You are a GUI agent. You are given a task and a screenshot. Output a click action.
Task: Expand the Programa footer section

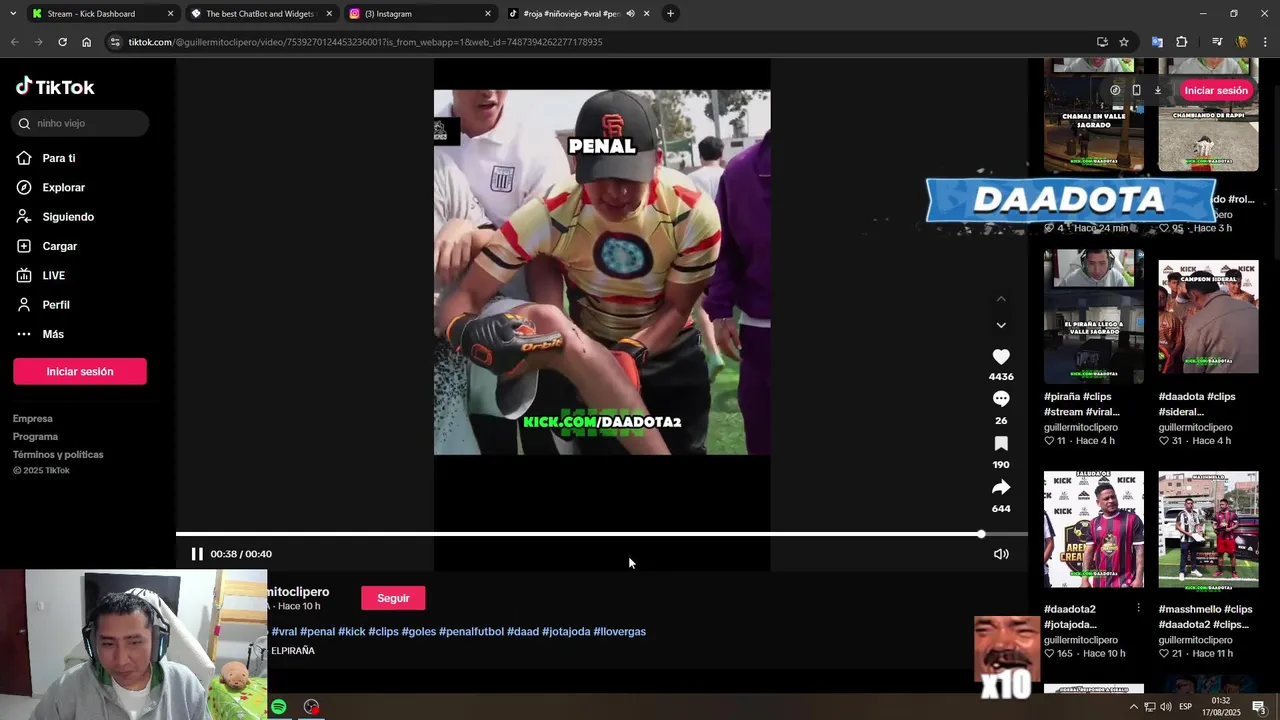(35, 437)
